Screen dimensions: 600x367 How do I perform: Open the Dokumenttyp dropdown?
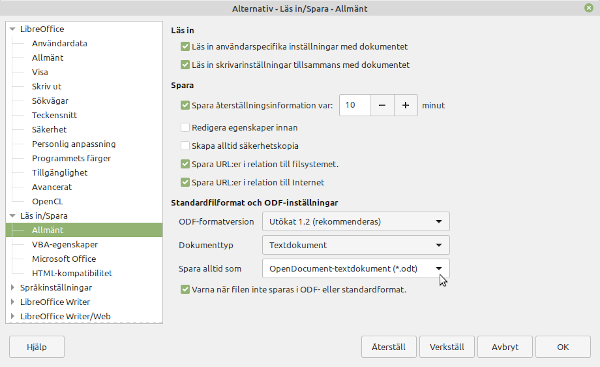tap(356, 245)
